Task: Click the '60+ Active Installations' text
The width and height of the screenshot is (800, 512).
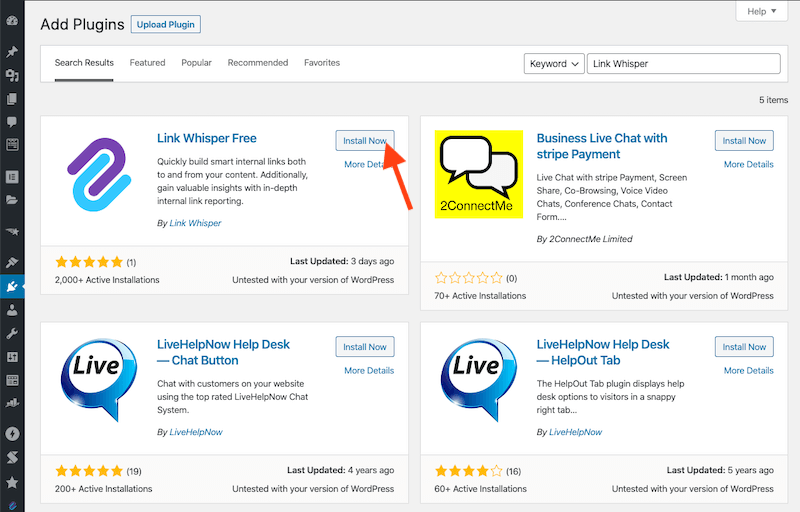Action: coord(481,489)
